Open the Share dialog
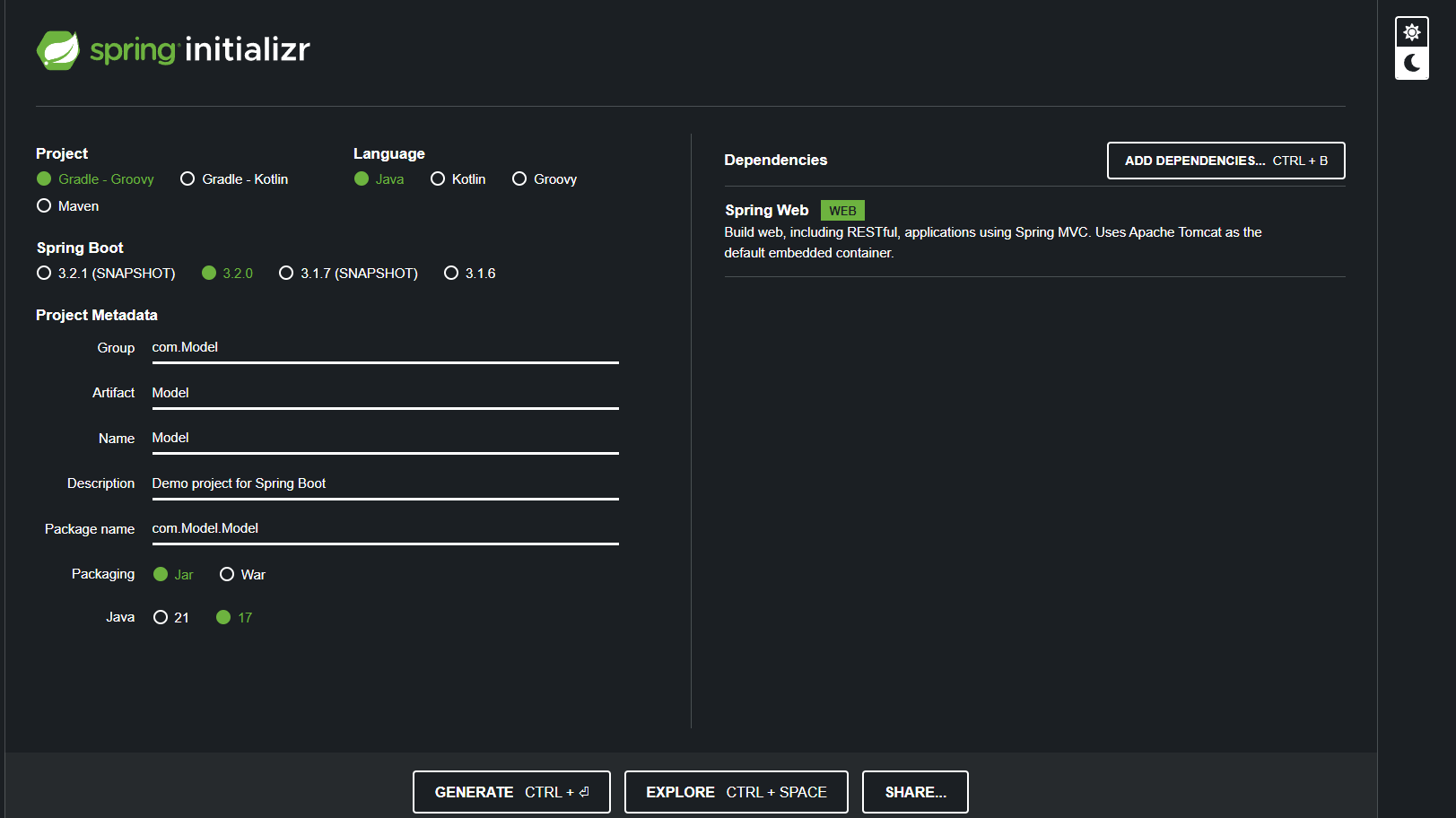The width and height of the screenshot is (1456, 818). pyautogui.click(x=915, y=792)
